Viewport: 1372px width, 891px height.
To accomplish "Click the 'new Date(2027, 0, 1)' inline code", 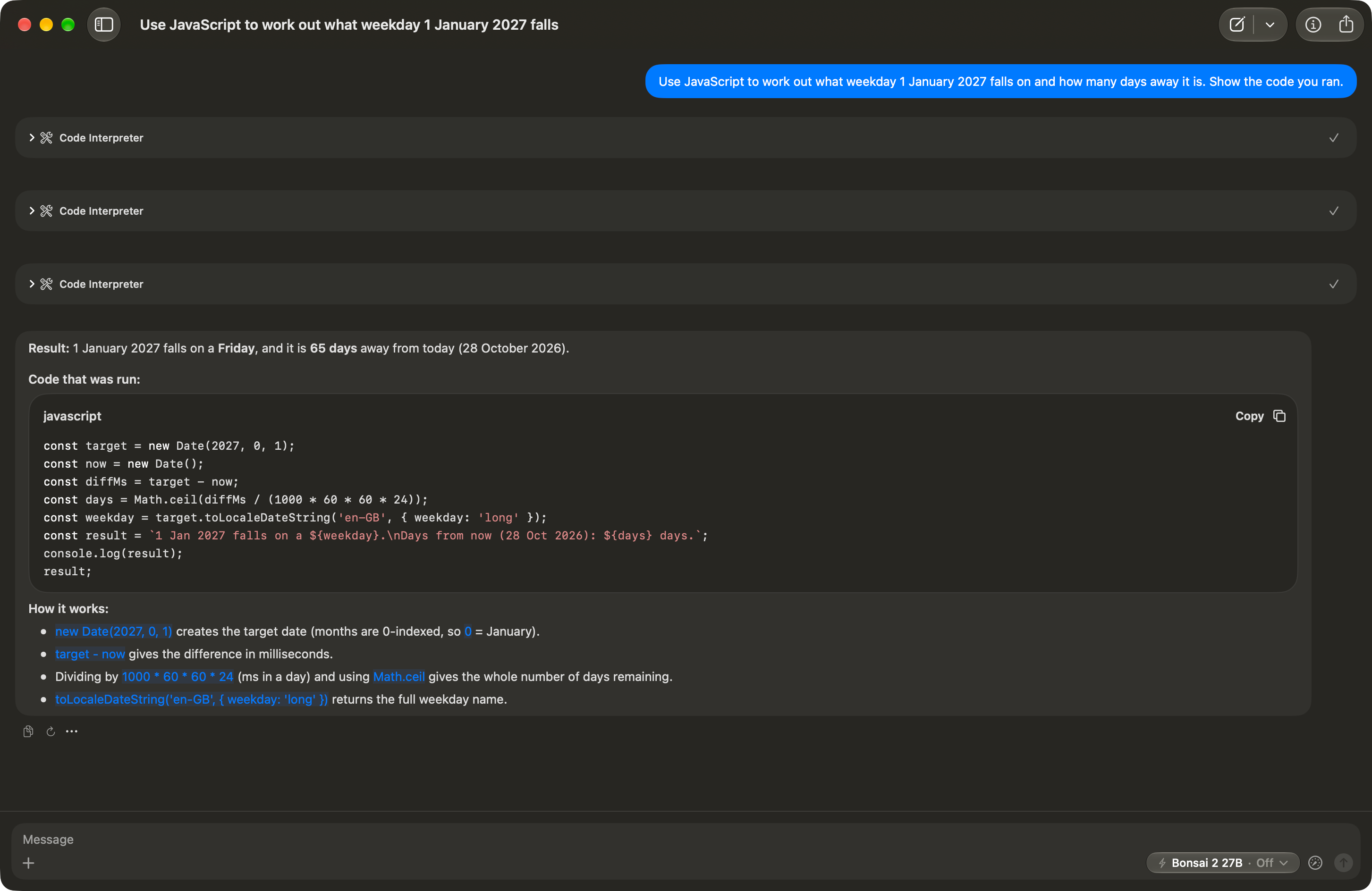I will coord(114,631).
